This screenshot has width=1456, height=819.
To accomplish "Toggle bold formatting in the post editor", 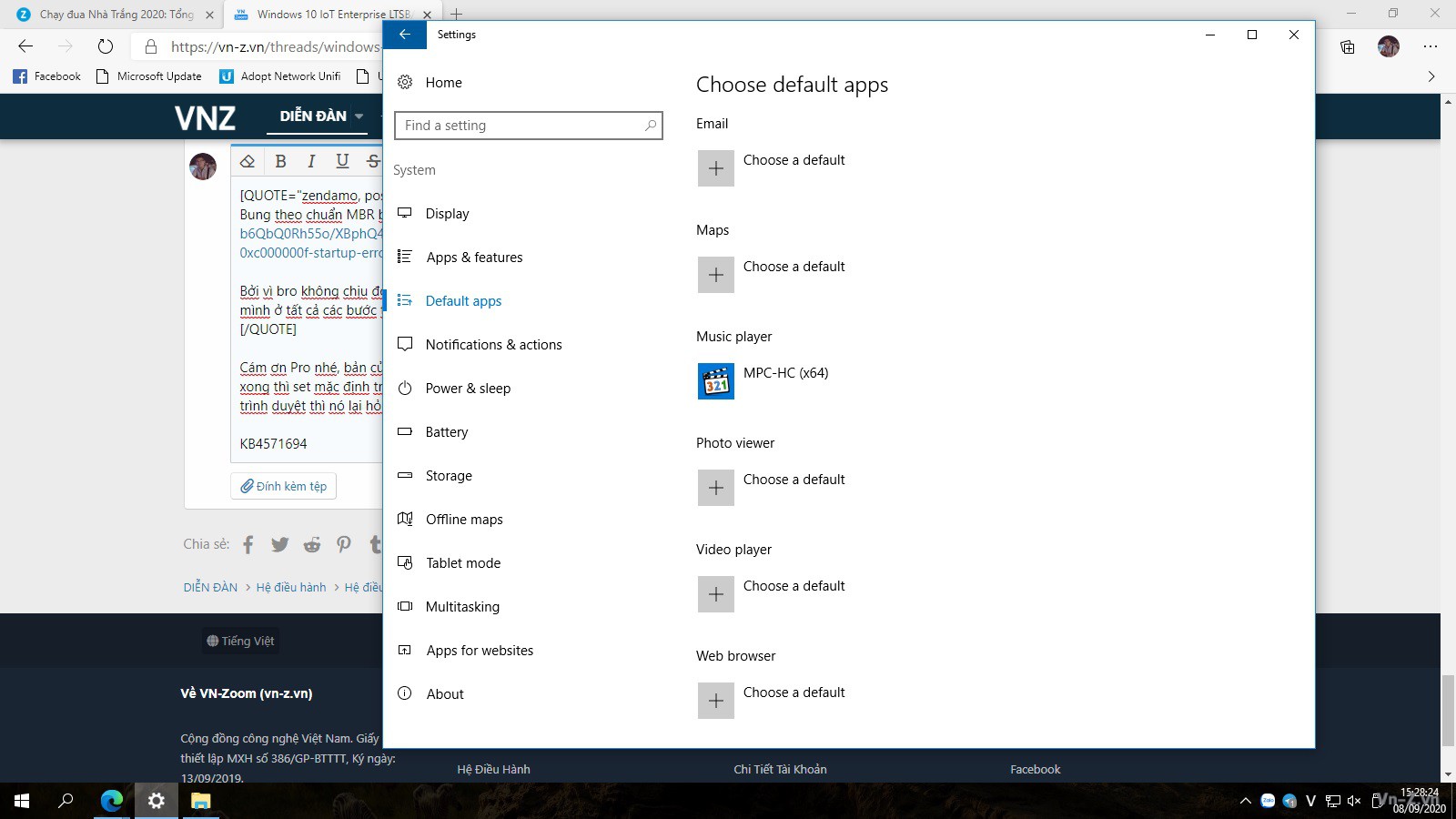I will tap(280, 161).
